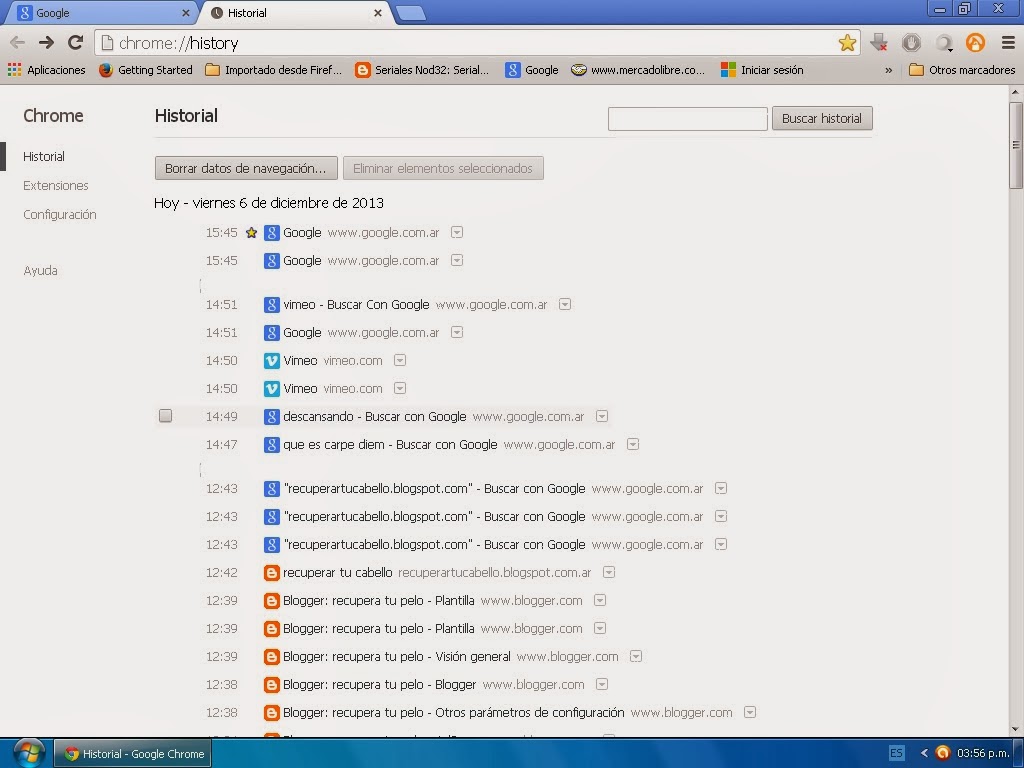Click the bookmark star on the 15:45 Google entry

coord(251,232)
